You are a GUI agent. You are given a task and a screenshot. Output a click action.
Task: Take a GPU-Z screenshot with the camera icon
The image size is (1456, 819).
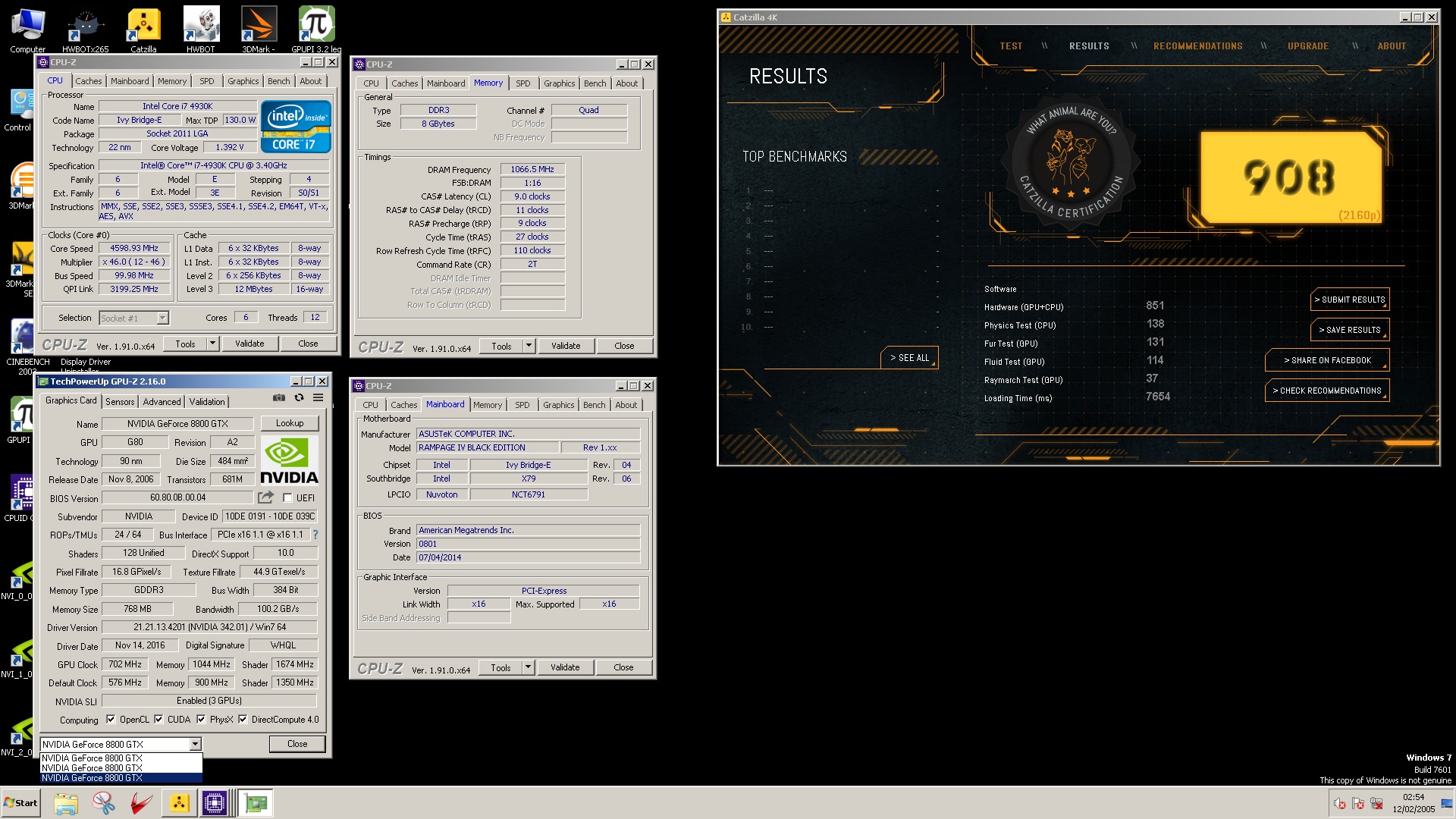click(x=279, y=398)
